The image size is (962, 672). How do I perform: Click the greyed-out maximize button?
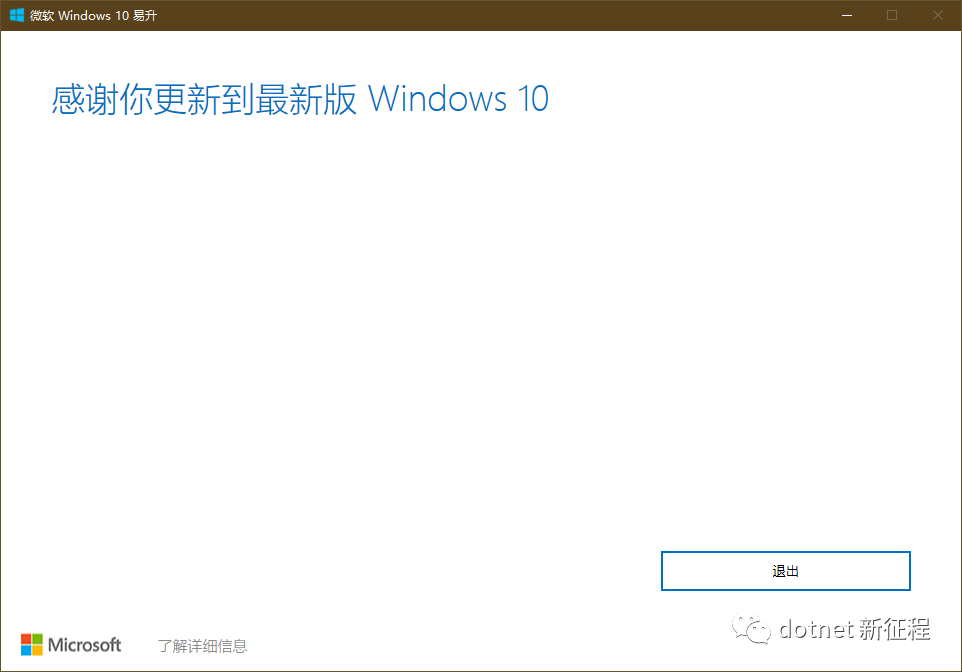click(x=892, y=15)
